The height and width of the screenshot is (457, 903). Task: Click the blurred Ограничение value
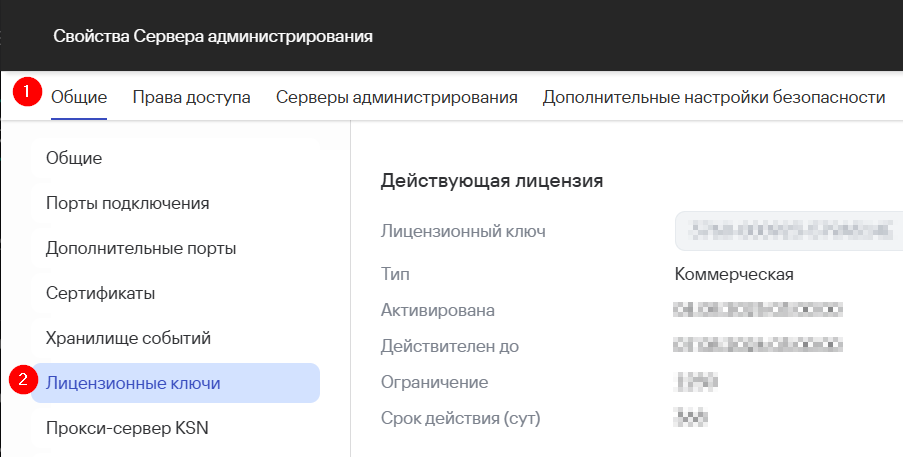697,381
